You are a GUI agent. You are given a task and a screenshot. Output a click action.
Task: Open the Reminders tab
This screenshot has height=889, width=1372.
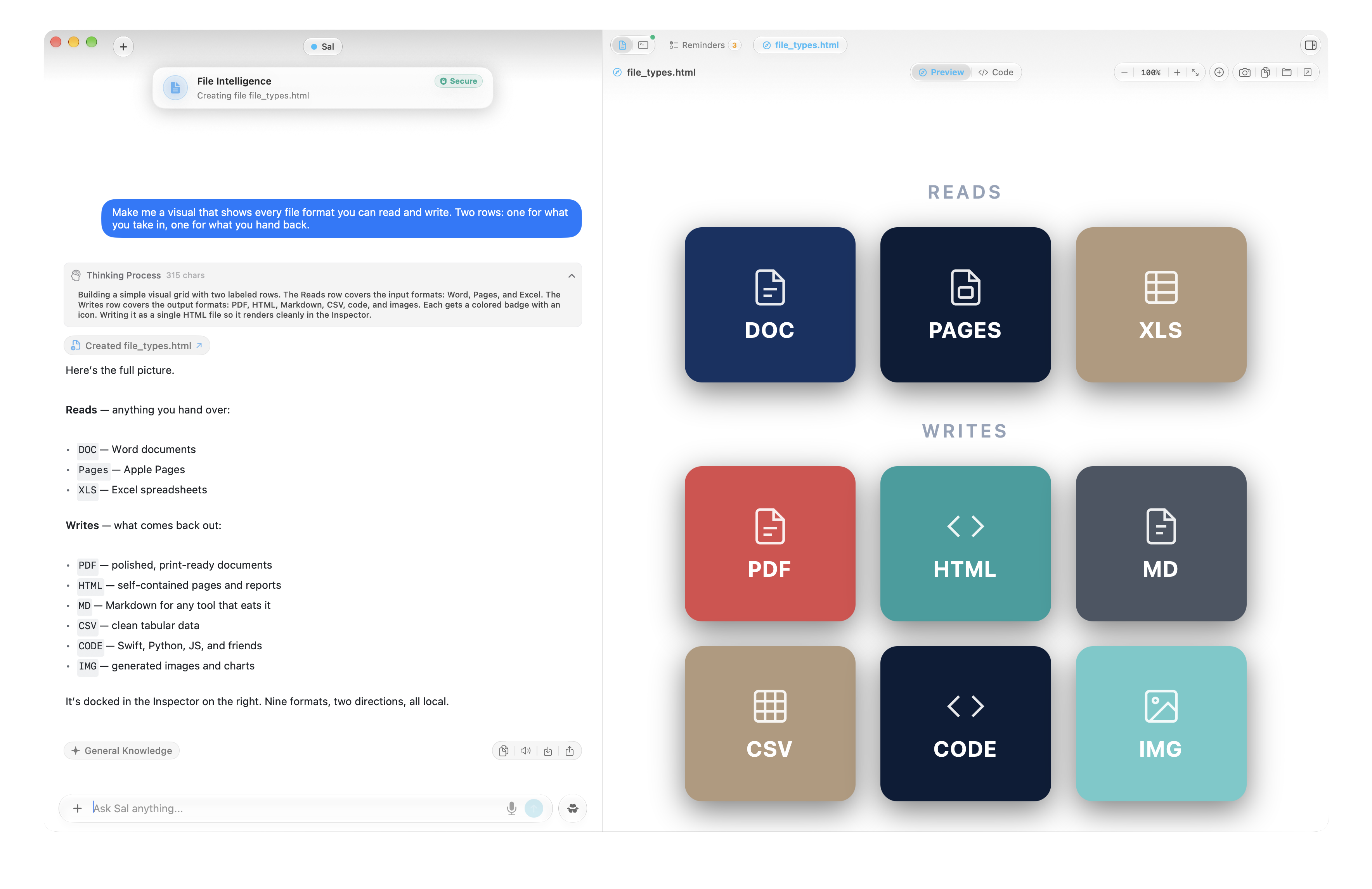pyautogui.click(x=704, y=45)
